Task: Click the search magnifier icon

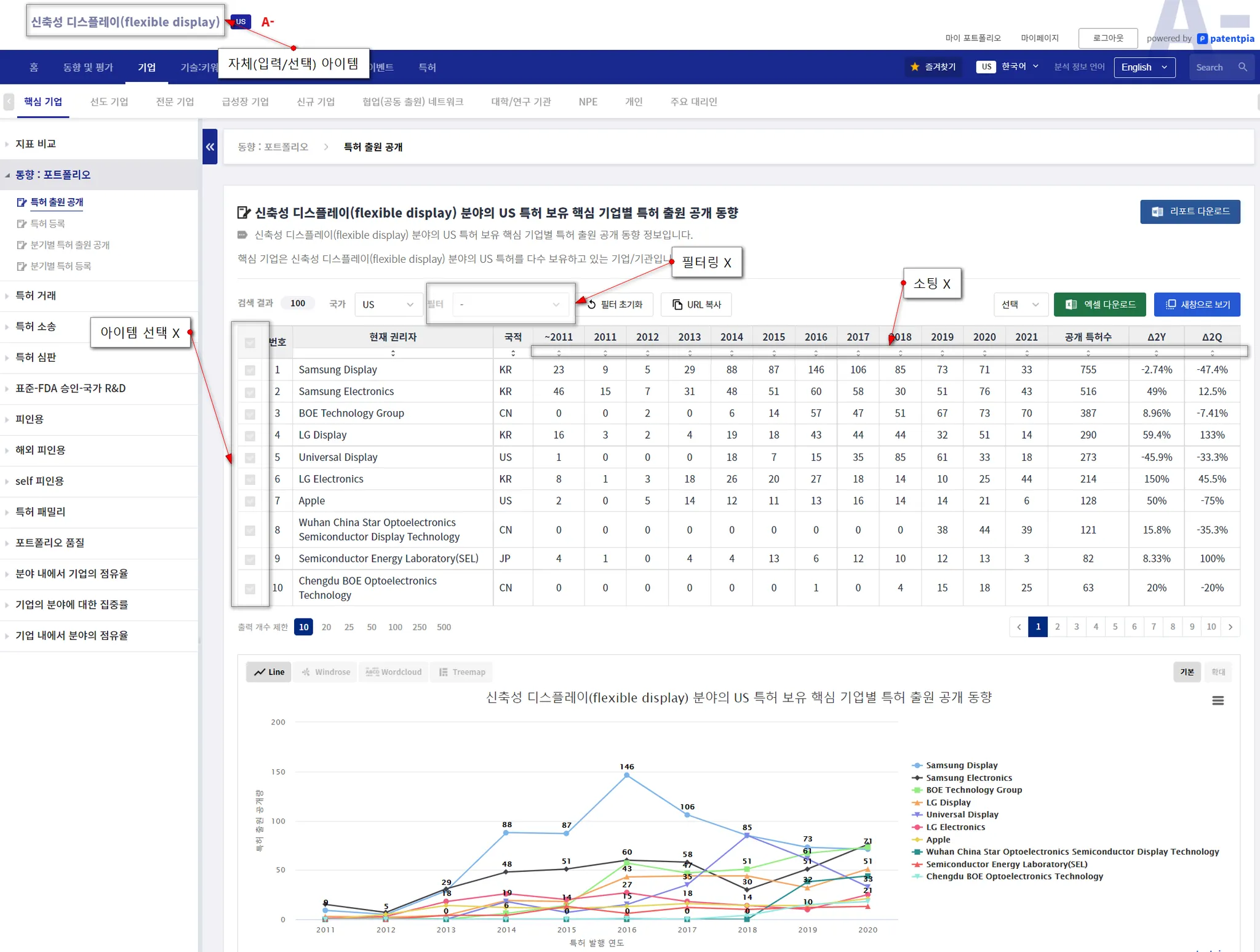Action: pos(1243,67)
